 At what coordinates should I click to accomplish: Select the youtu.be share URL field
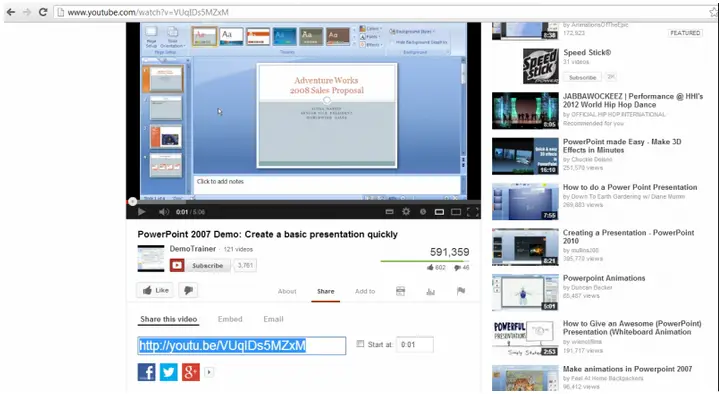pos(242,345)
